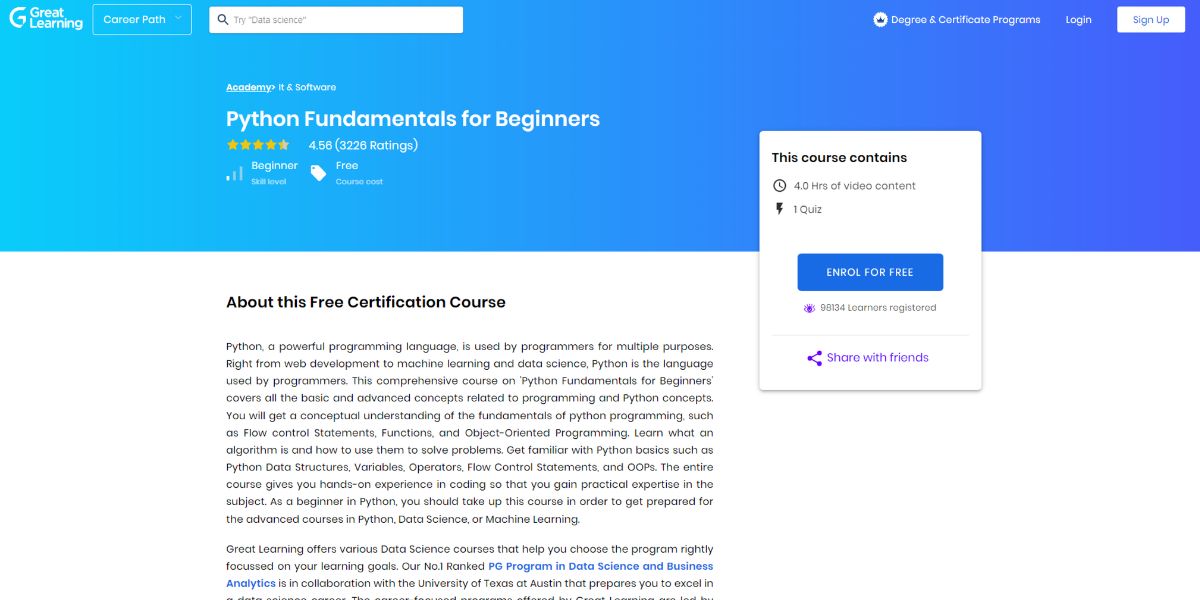The image size is (1200, 600).
Task: Click the lightning bolt quiz icon
Action: point(780,209)
